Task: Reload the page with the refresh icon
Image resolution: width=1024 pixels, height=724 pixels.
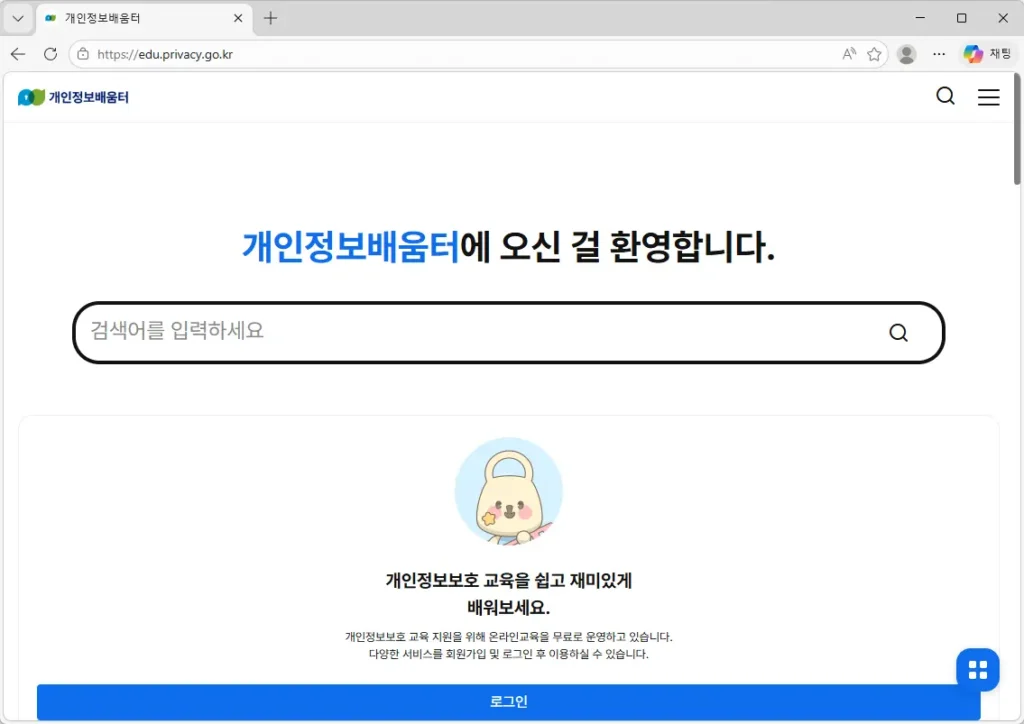Action: [x=50, y=54]
